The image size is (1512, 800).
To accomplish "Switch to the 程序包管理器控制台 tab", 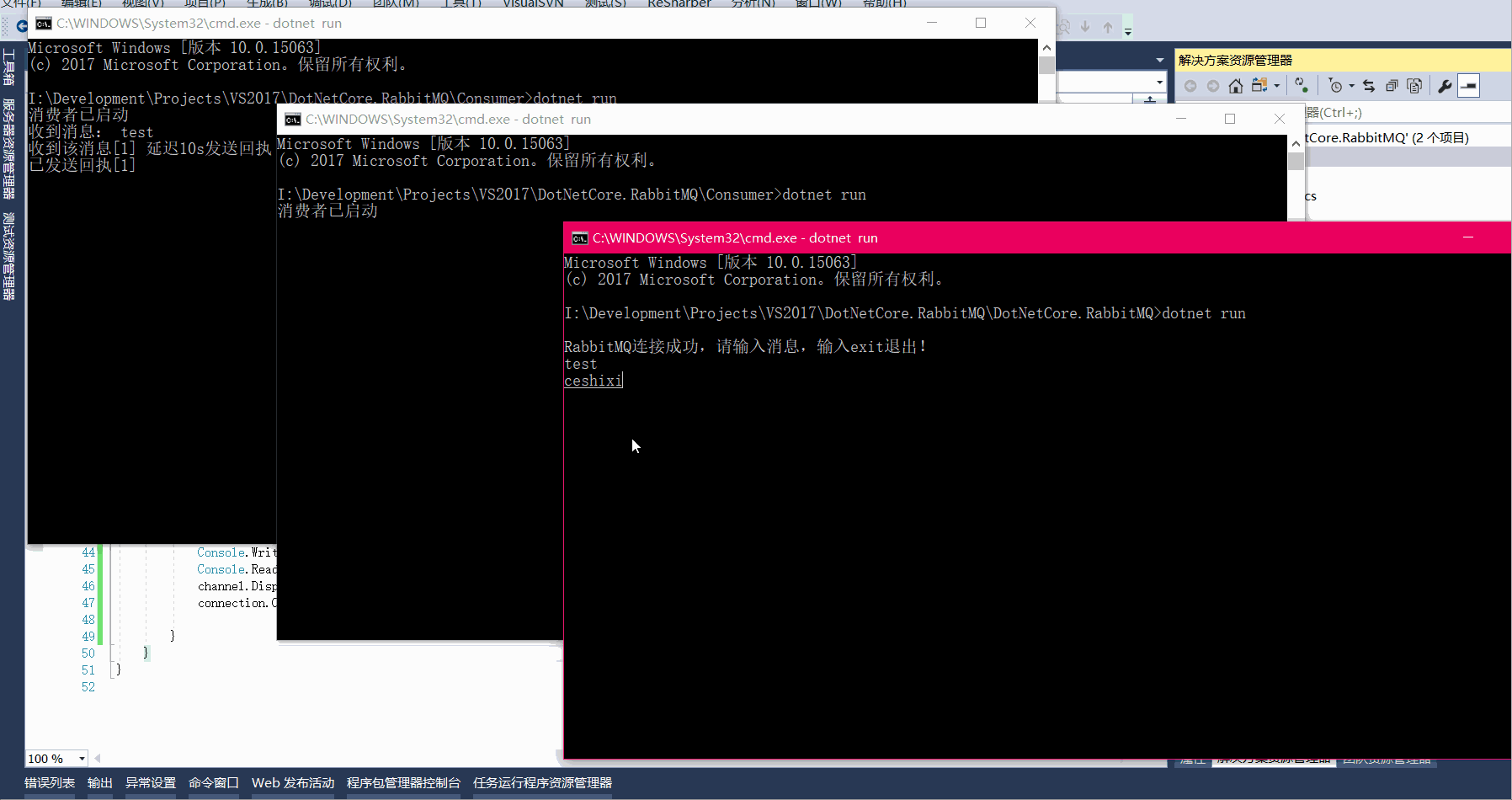I will (404, 783).
